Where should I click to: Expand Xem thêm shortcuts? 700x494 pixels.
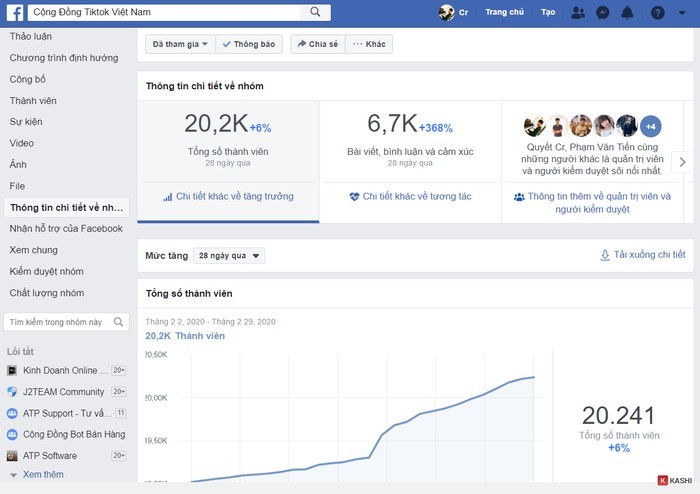pos(43,474)
